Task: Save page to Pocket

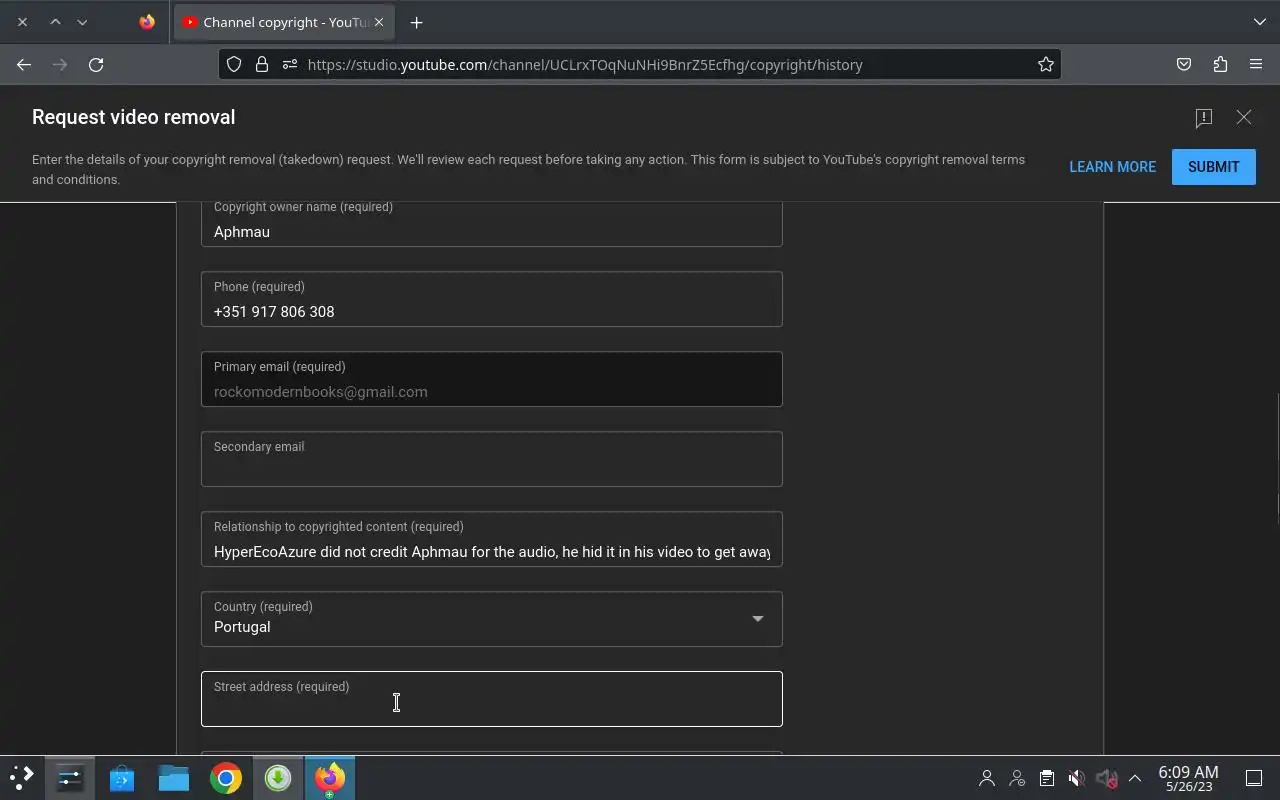Action: coord(1184,64)
